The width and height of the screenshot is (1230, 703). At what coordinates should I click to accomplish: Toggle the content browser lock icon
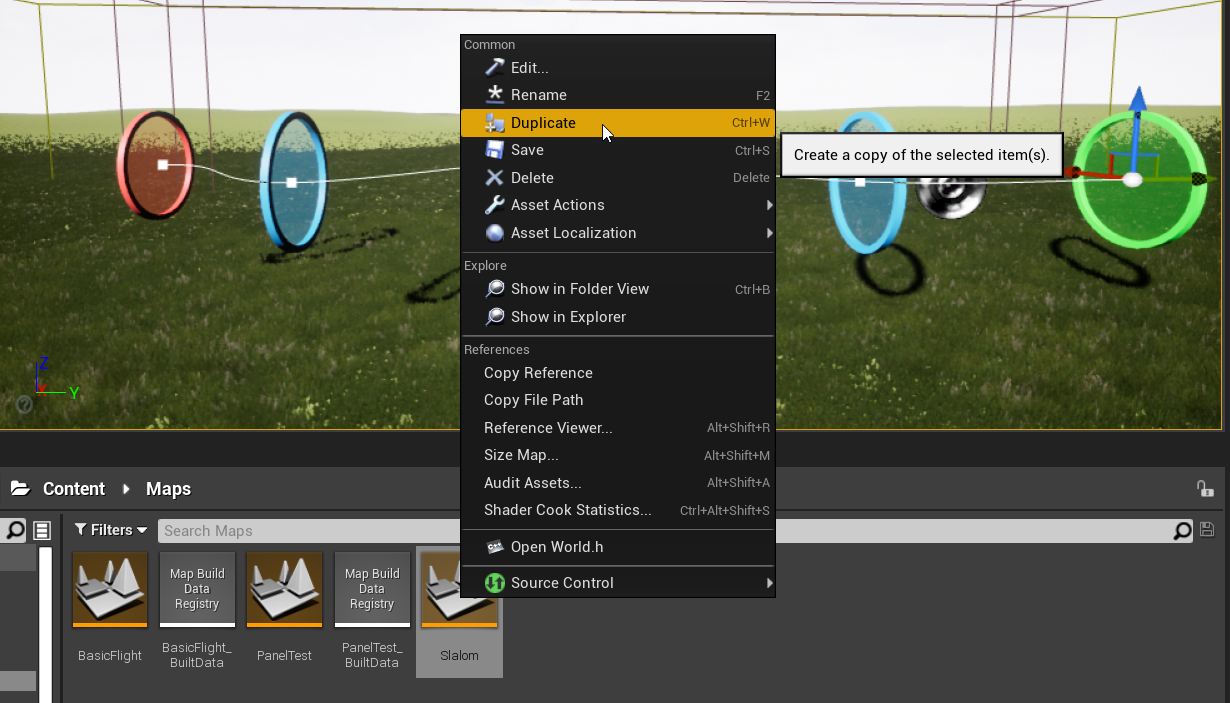coord(1205,488)
